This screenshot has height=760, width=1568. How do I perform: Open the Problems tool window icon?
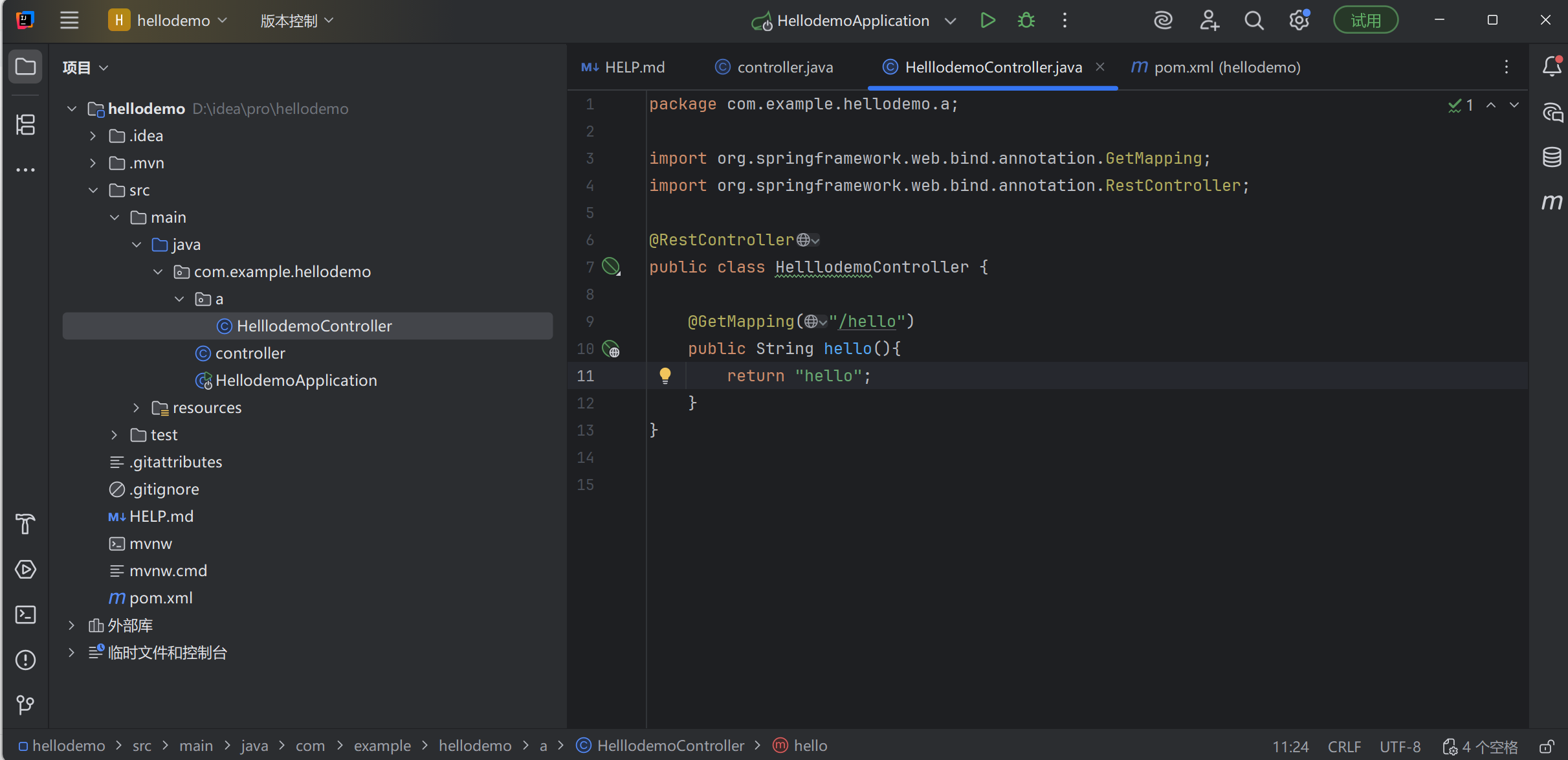point(25,660)
